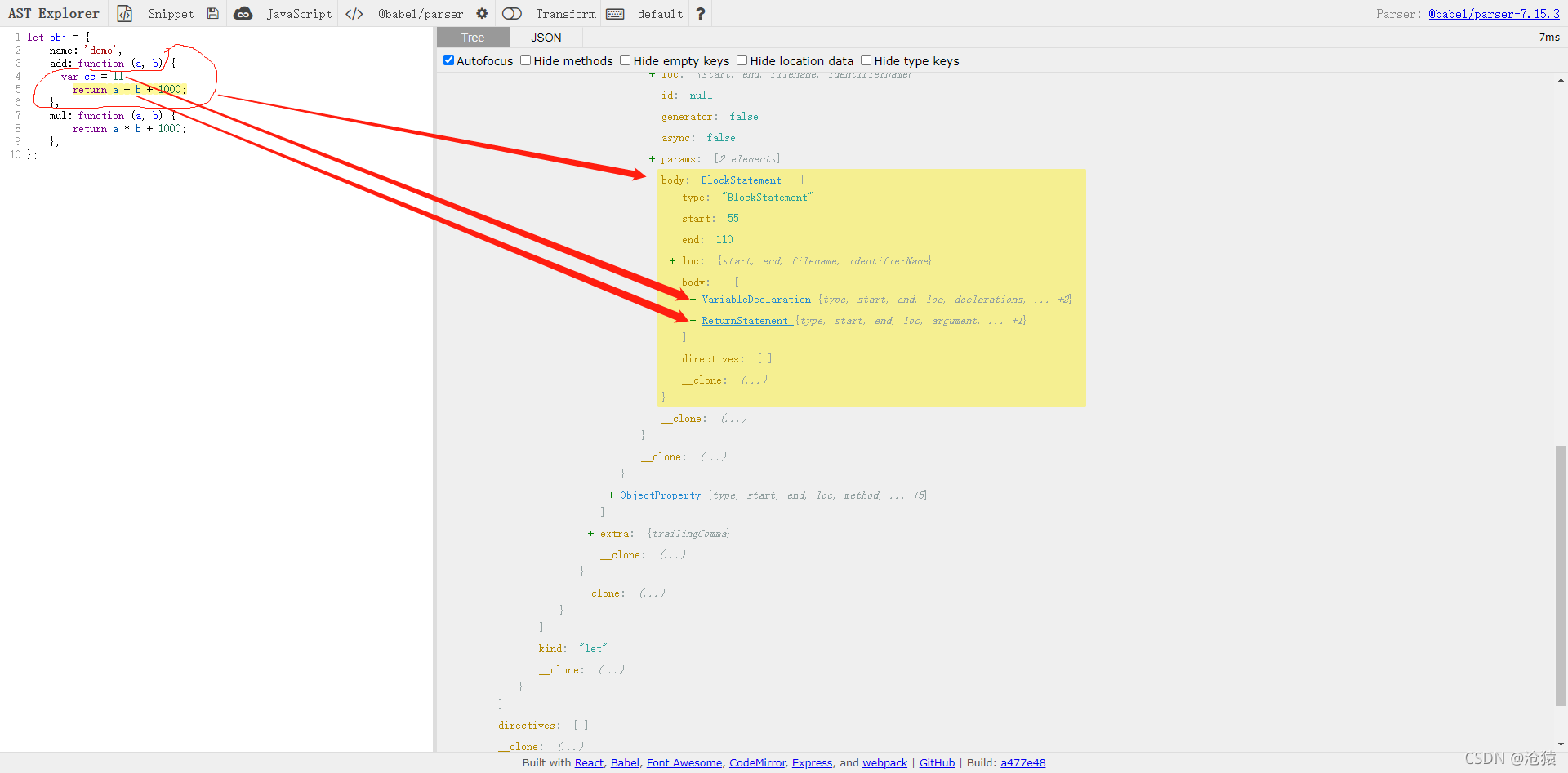Enable Hide location data checkbox
The height and width of the screenshot is (773, 1568).
point(742,60)
